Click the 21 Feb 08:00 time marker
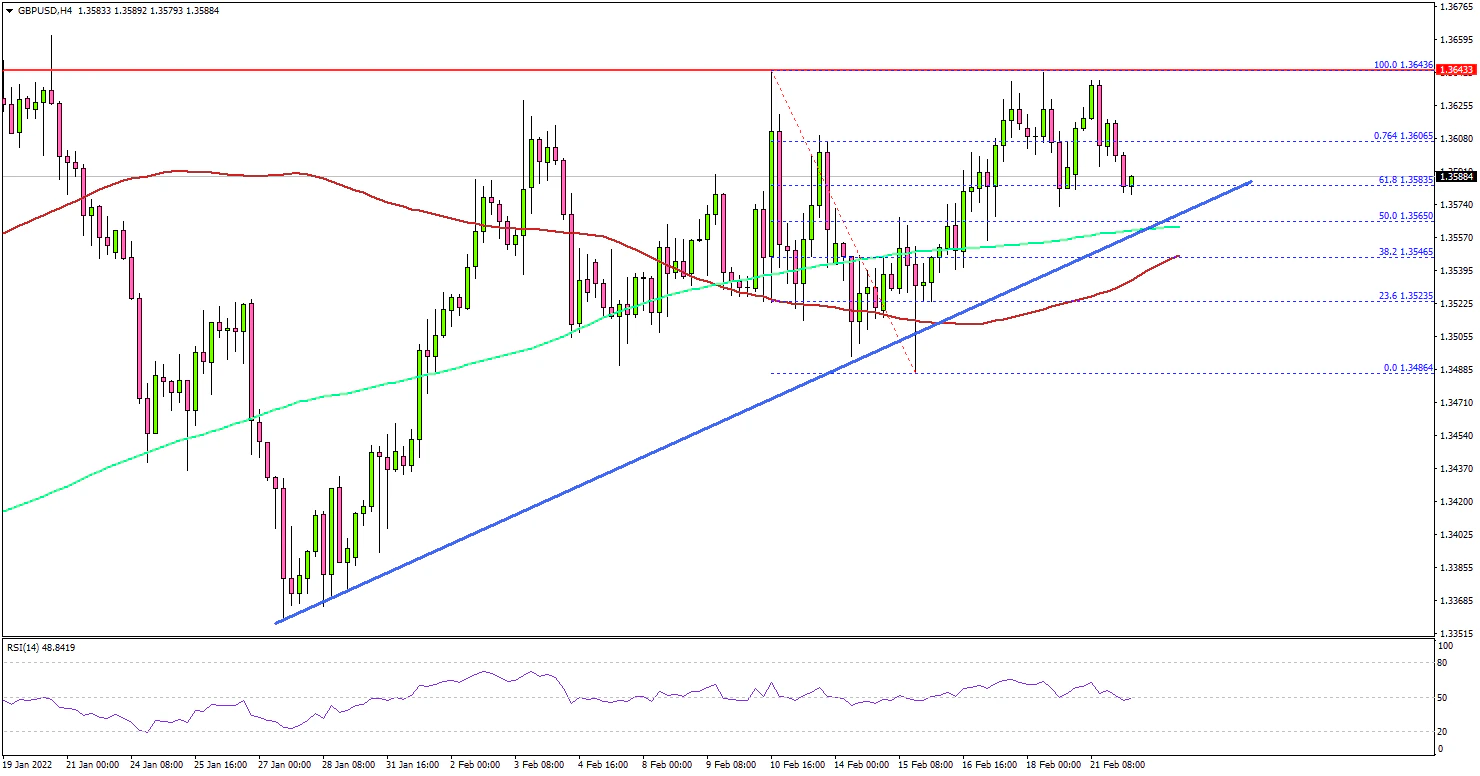 pyautogui.click(x=1119, y=764)
